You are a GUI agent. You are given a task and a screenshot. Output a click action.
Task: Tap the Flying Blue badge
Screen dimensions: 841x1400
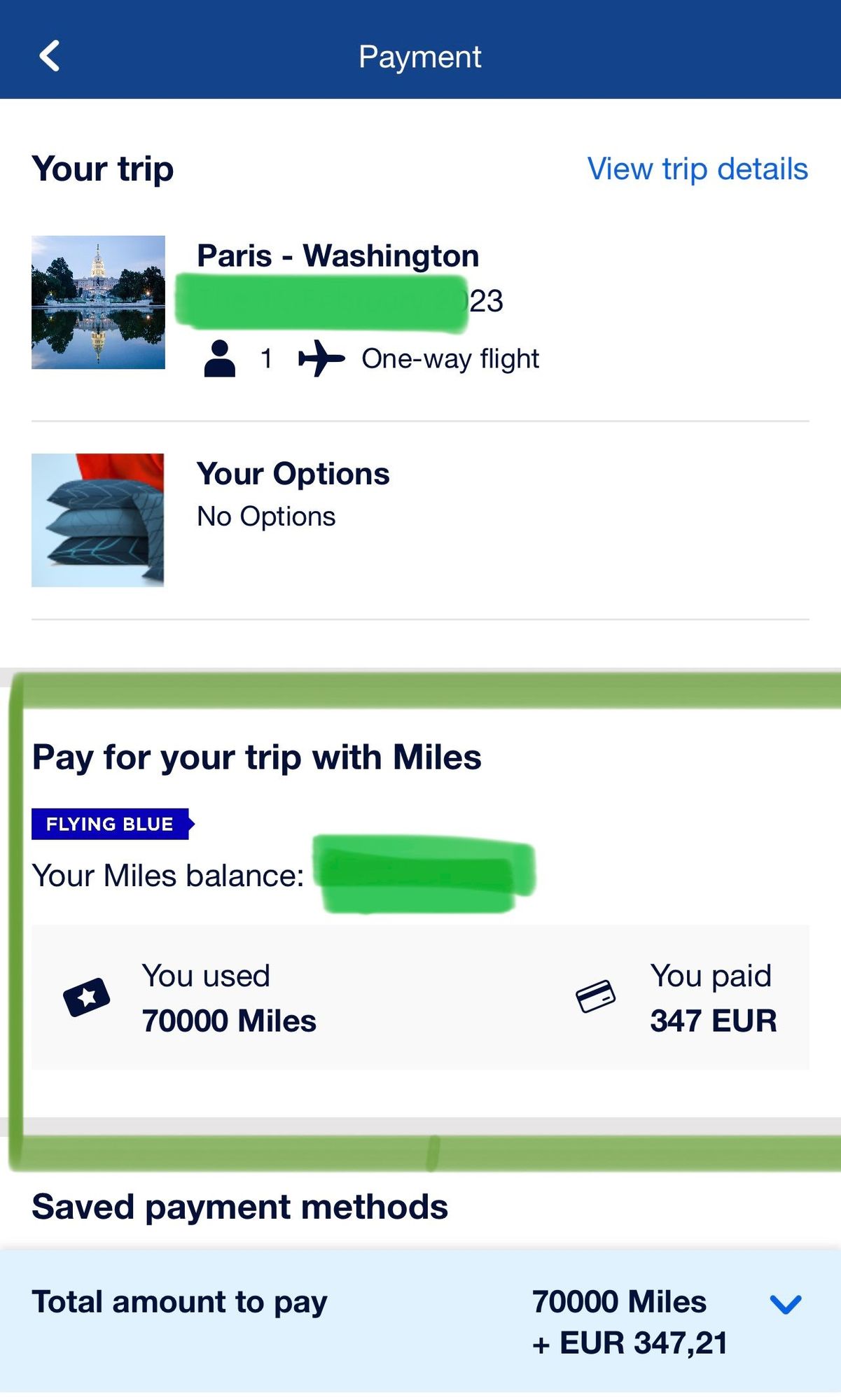click(111, 824)
